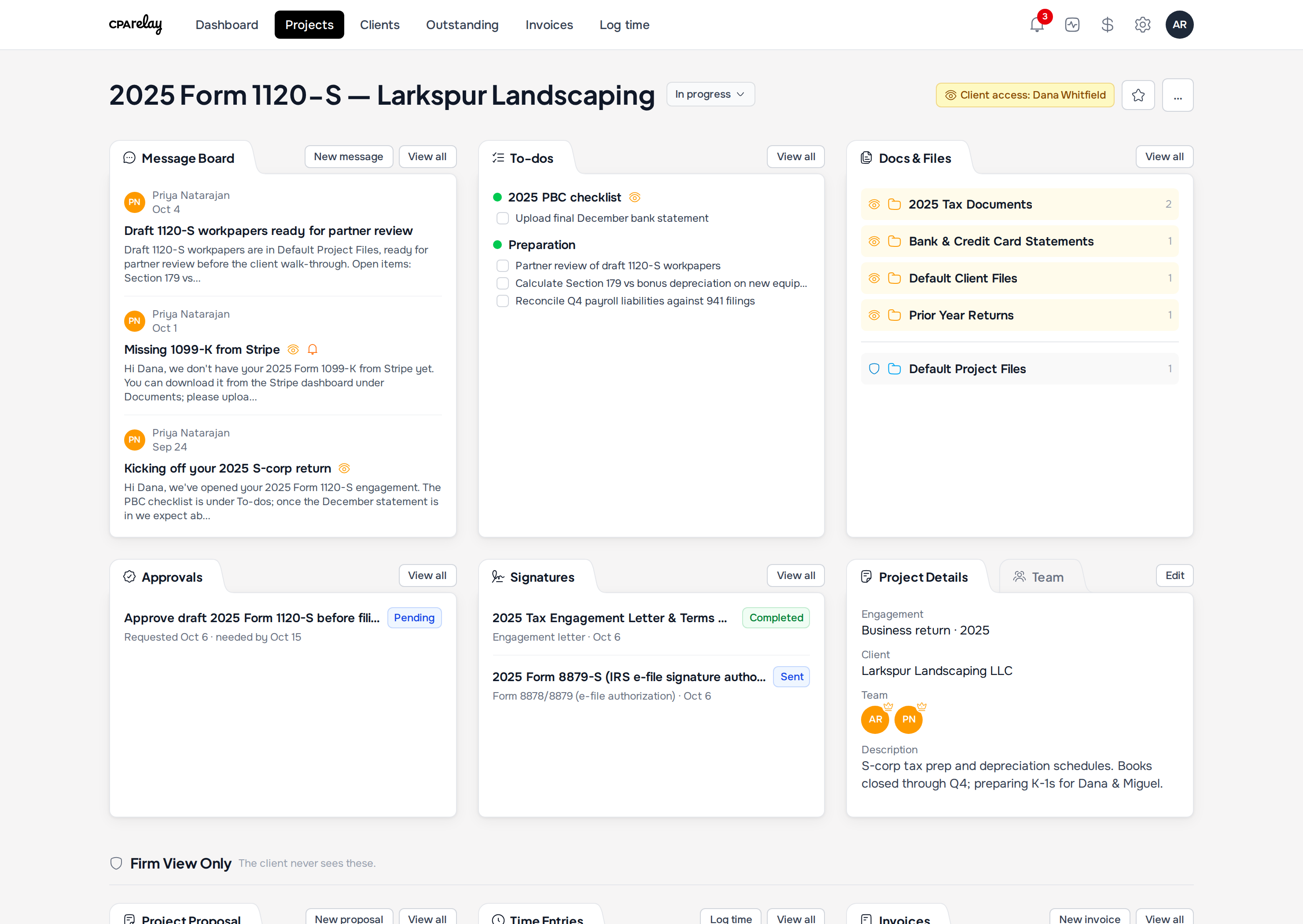Open the settings gear
The width and height of the screenshot is (1303, 924).
[1142, 25]
